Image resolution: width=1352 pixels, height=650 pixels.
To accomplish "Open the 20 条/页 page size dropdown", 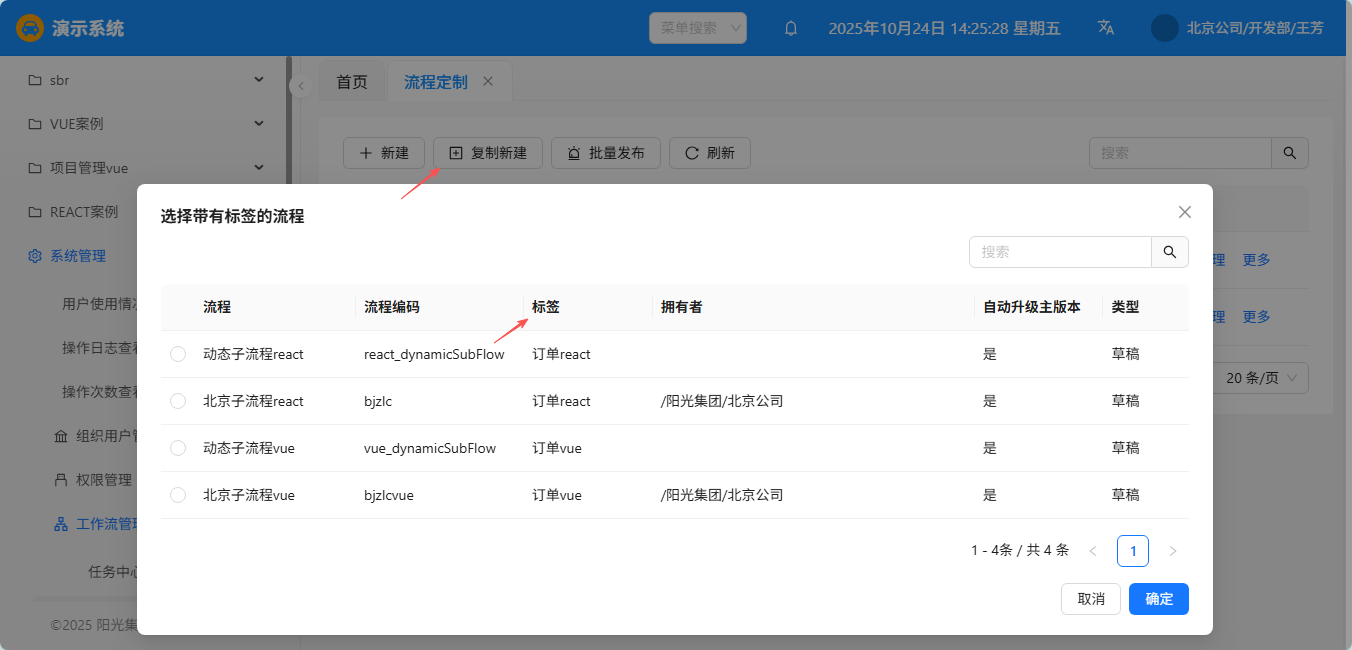I will coord(1266,378).
